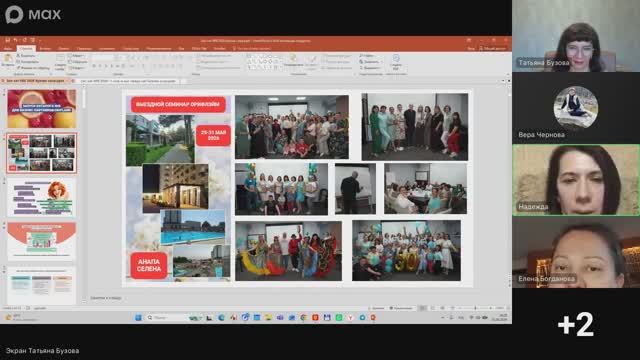Save the presentation via quick access toolbar
640x360 pixels.
click(x=7, y=40)
